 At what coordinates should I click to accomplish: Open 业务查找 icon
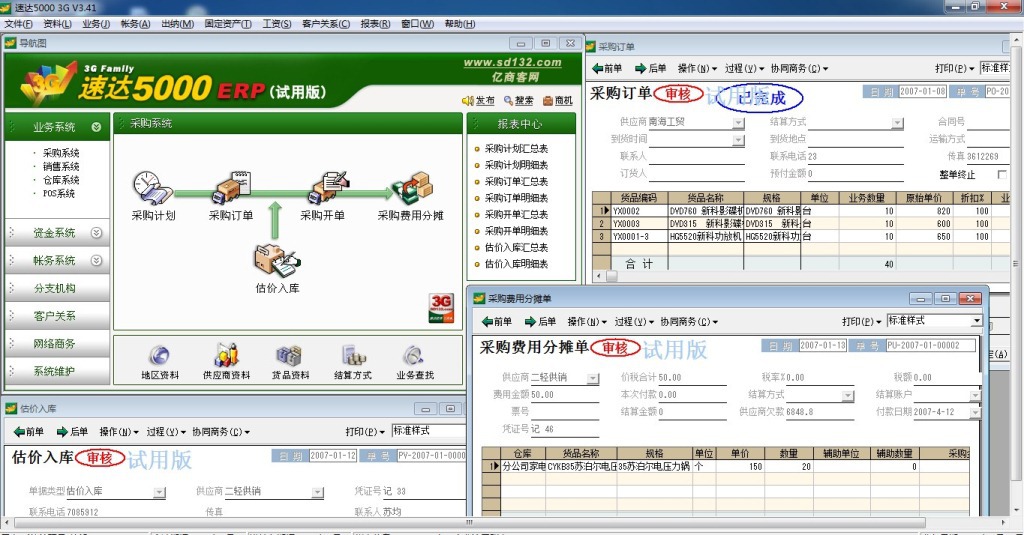[414, 356]
